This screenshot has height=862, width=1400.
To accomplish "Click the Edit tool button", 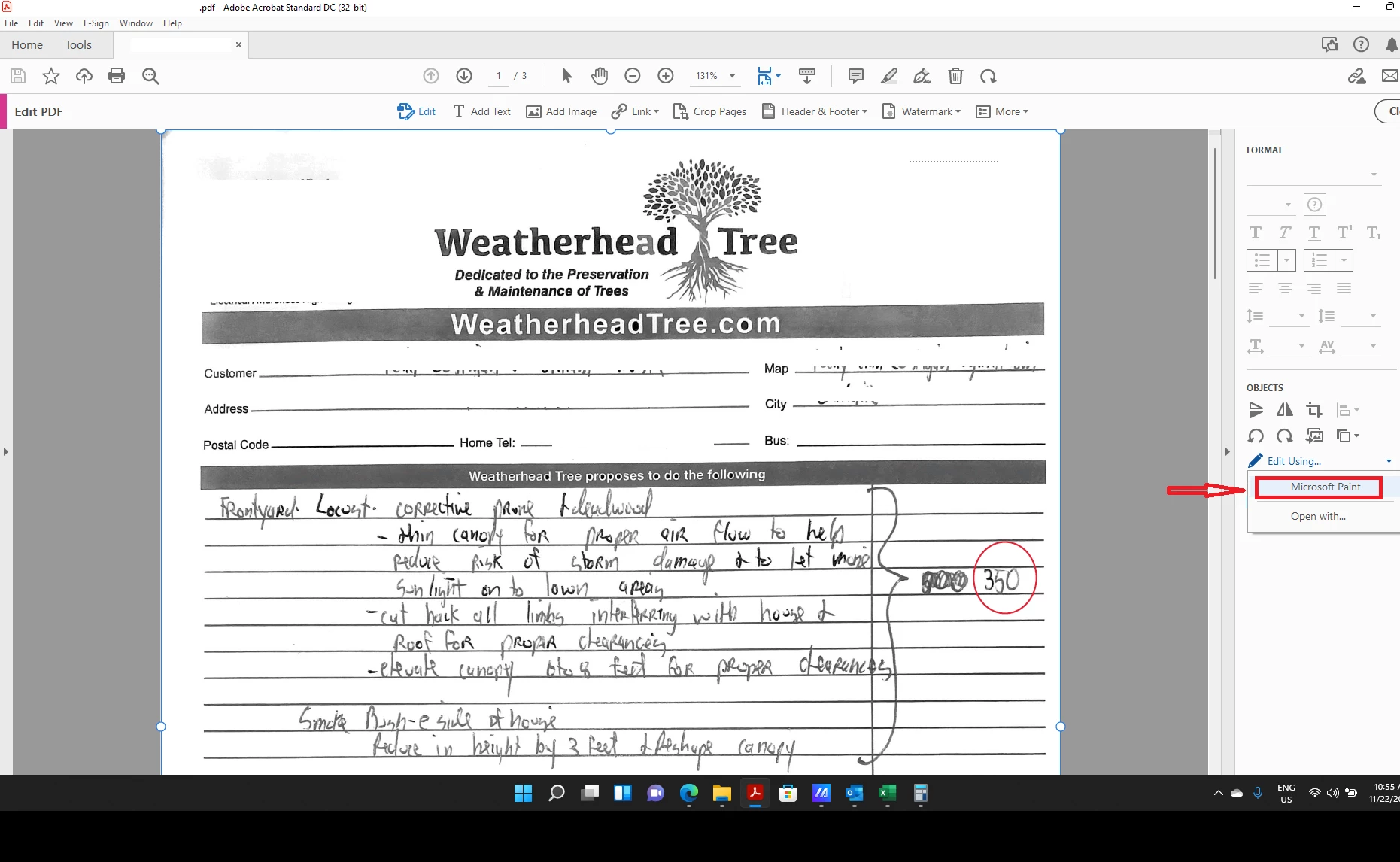I will coord(416,111).
